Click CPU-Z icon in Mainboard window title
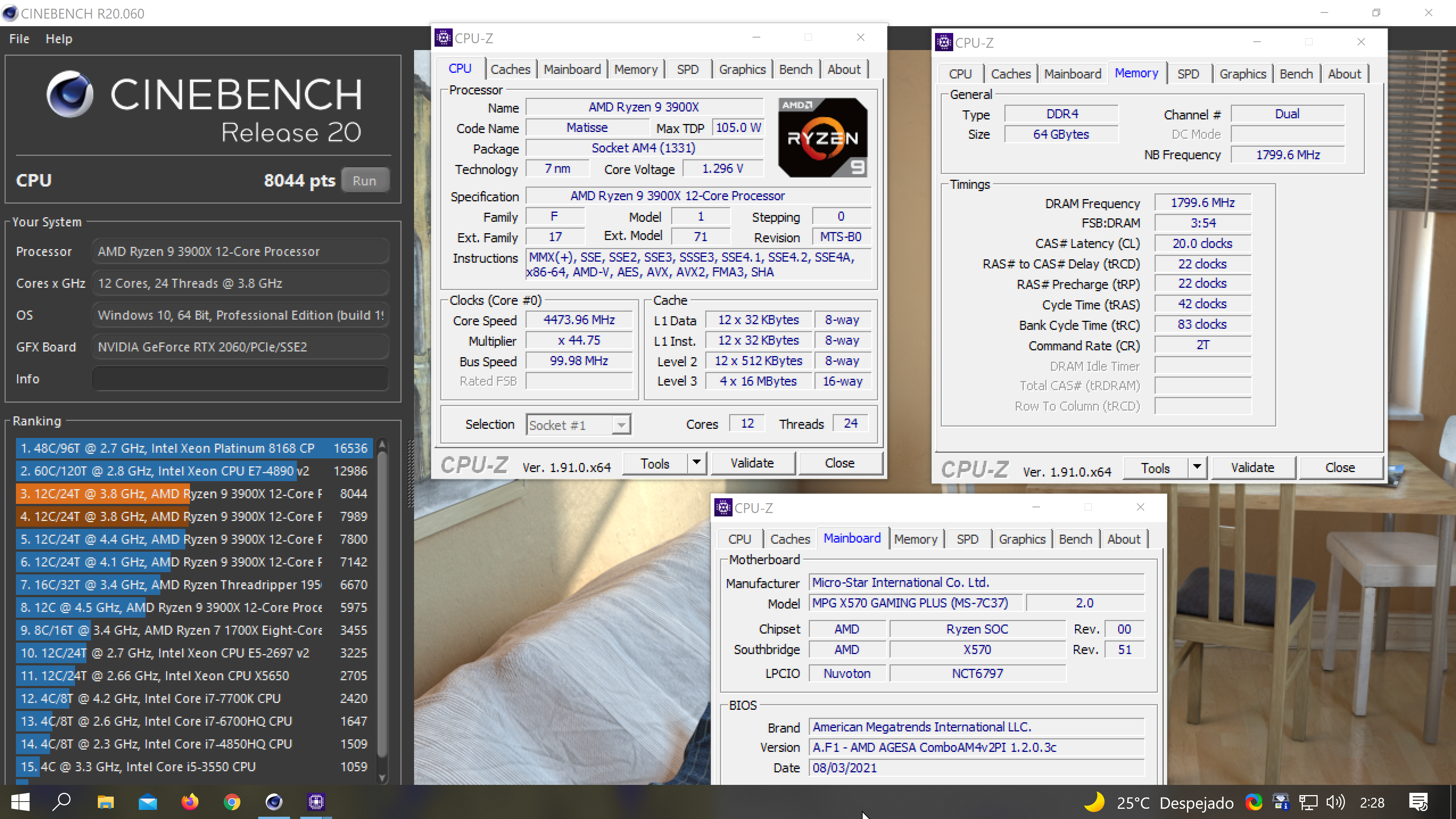Image resolution: width=1456 pixels, height=819 pixels. 723,507
